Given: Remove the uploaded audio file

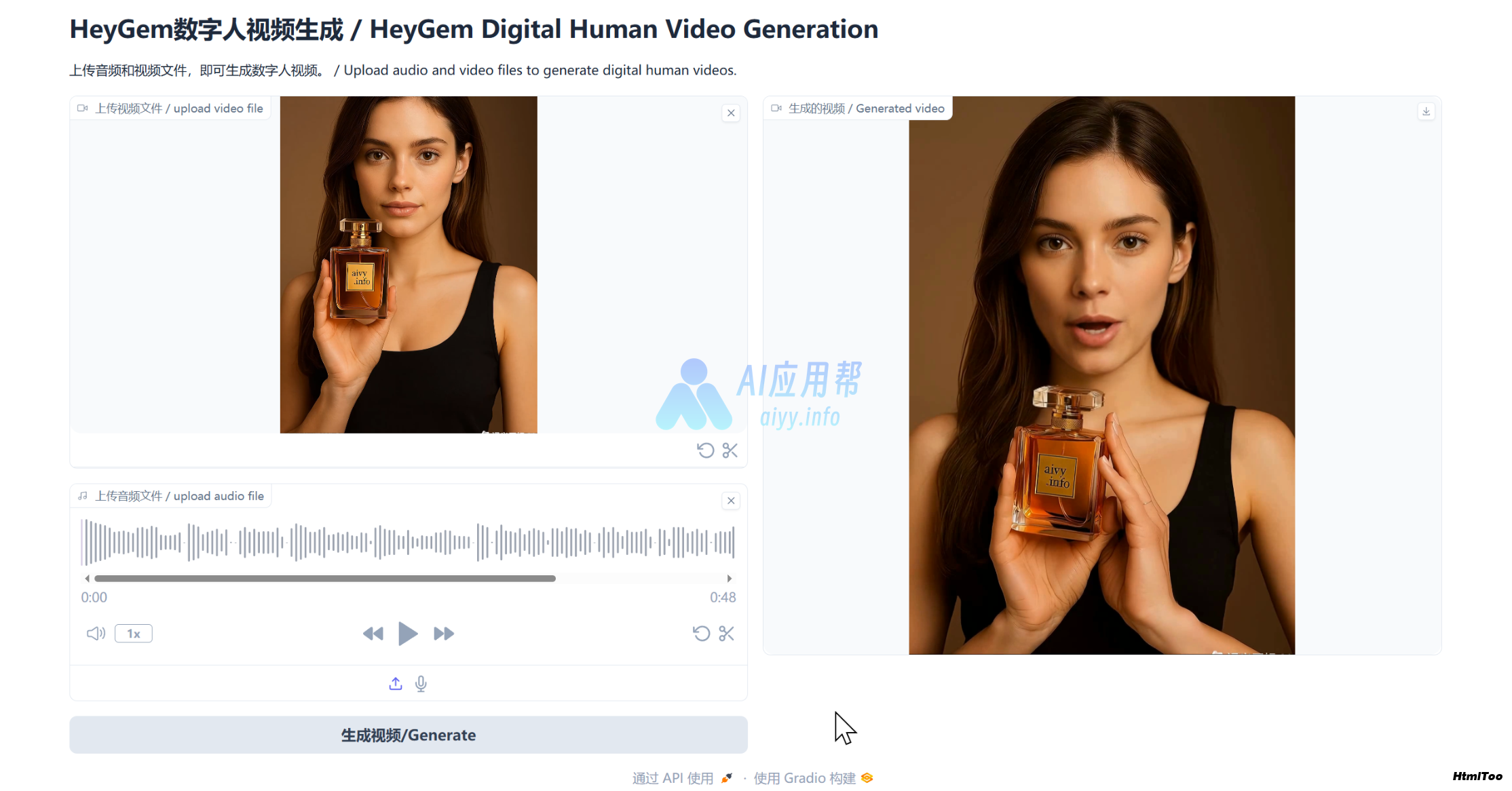Looking at the screenshot, I should [x=731, y=501].
